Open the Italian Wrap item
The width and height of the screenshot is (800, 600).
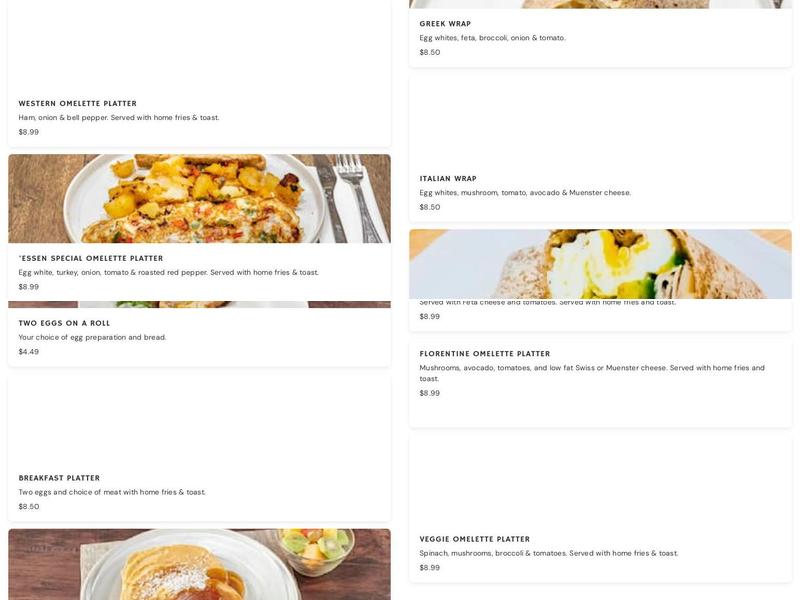tap(448, 179)
